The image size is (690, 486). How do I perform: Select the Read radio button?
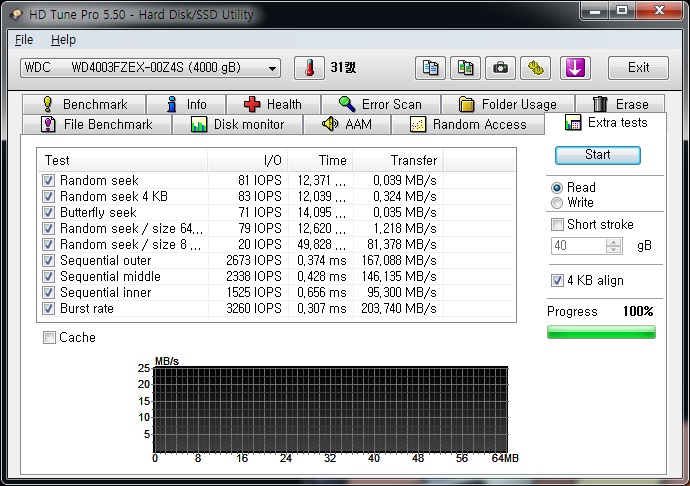(x=557, y=188)
